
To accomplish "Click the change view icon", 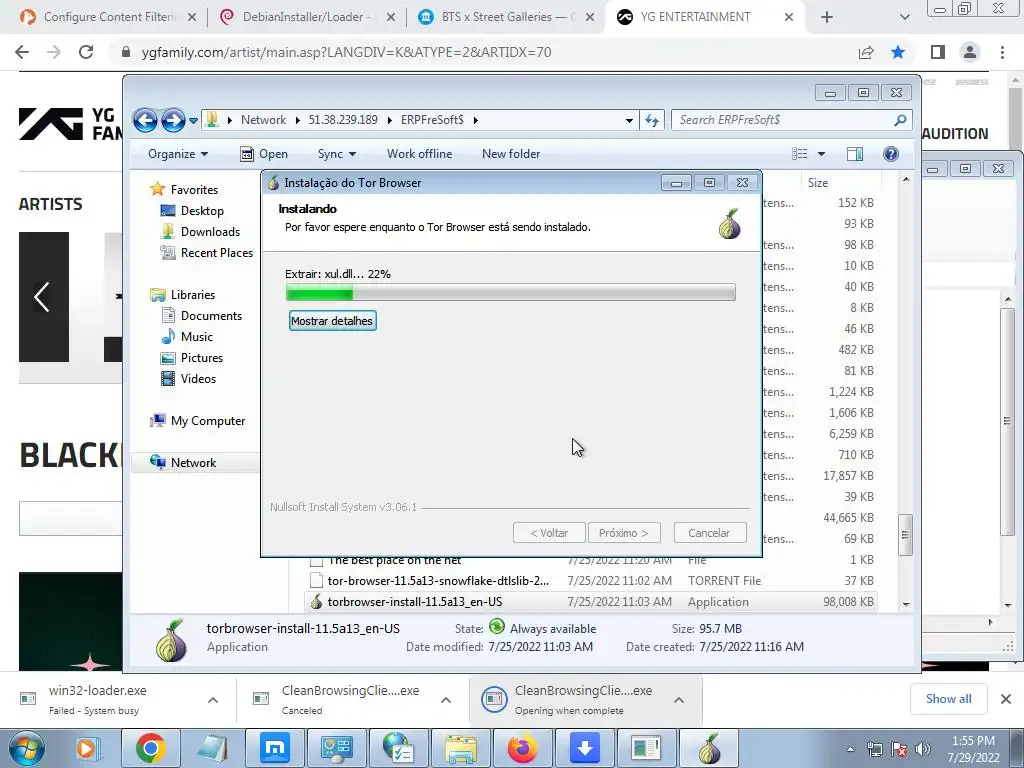I will [x=799, y=154].
